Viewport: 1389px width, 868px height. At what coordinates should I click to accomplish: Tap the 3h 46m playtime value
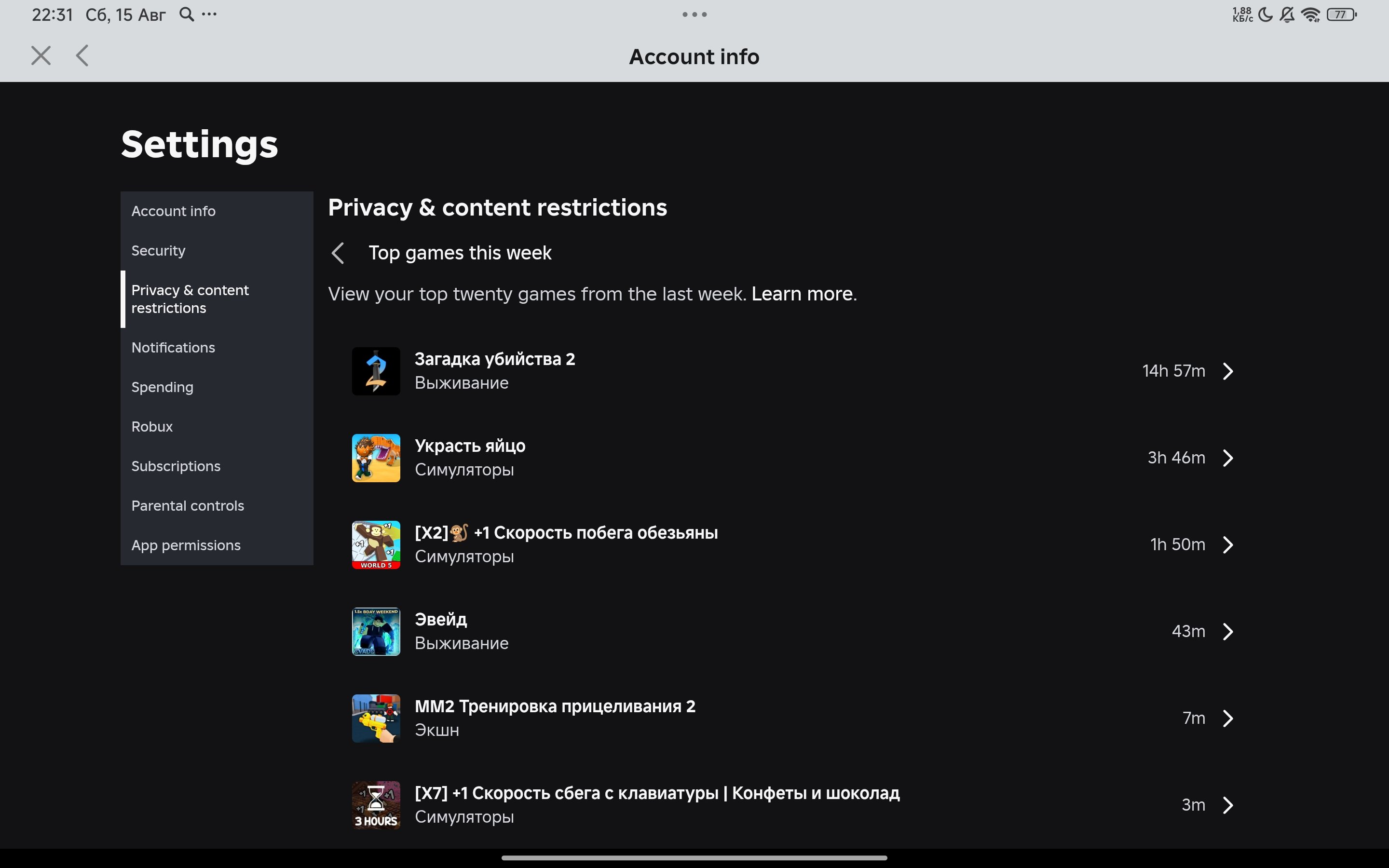click(x=1176, y=458)
